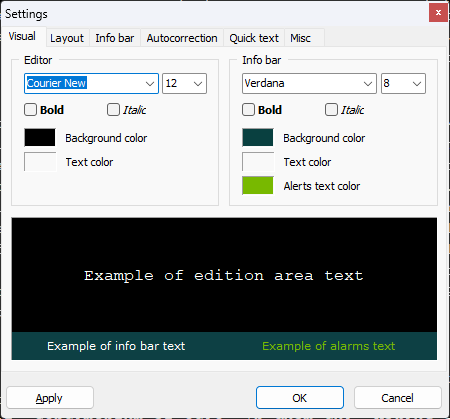The width and height of the screenshot is (450, 419).
Task: Change the green Alerts text color swatch
Action: [258, 185]
